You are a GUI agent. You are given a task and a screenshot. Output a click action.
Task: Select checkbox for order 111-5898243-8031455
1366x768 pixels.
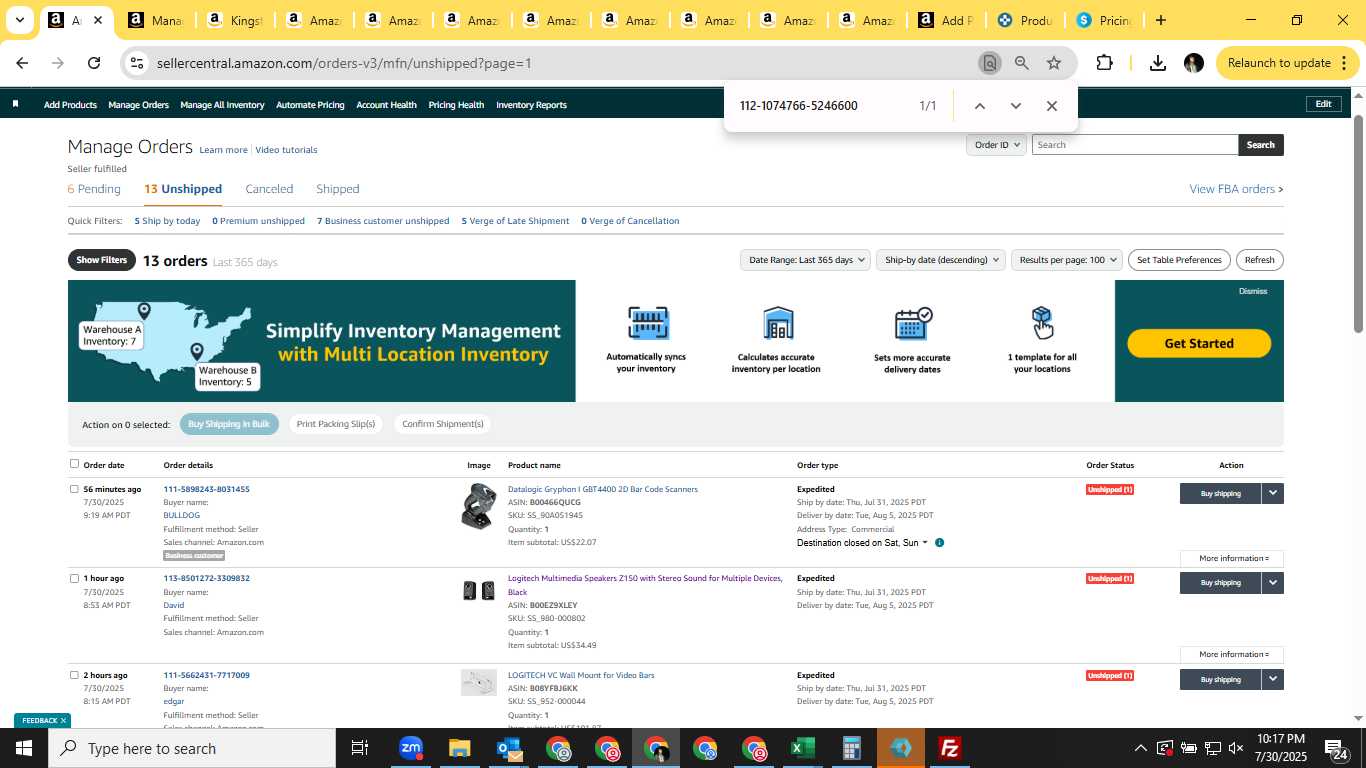pos(74,489)
